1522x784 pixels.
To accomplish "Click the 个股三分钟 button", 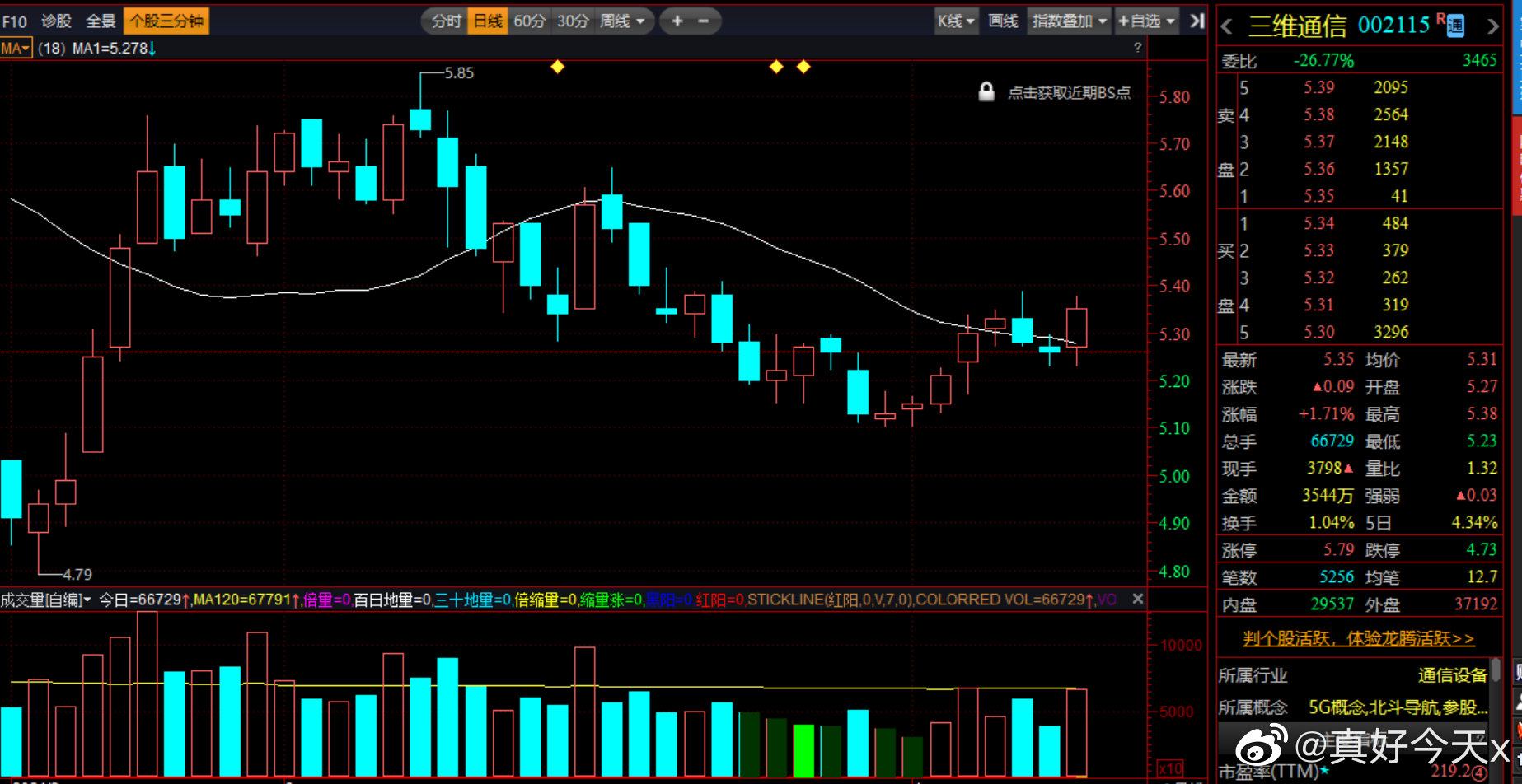I will click(x=166, y=21).
